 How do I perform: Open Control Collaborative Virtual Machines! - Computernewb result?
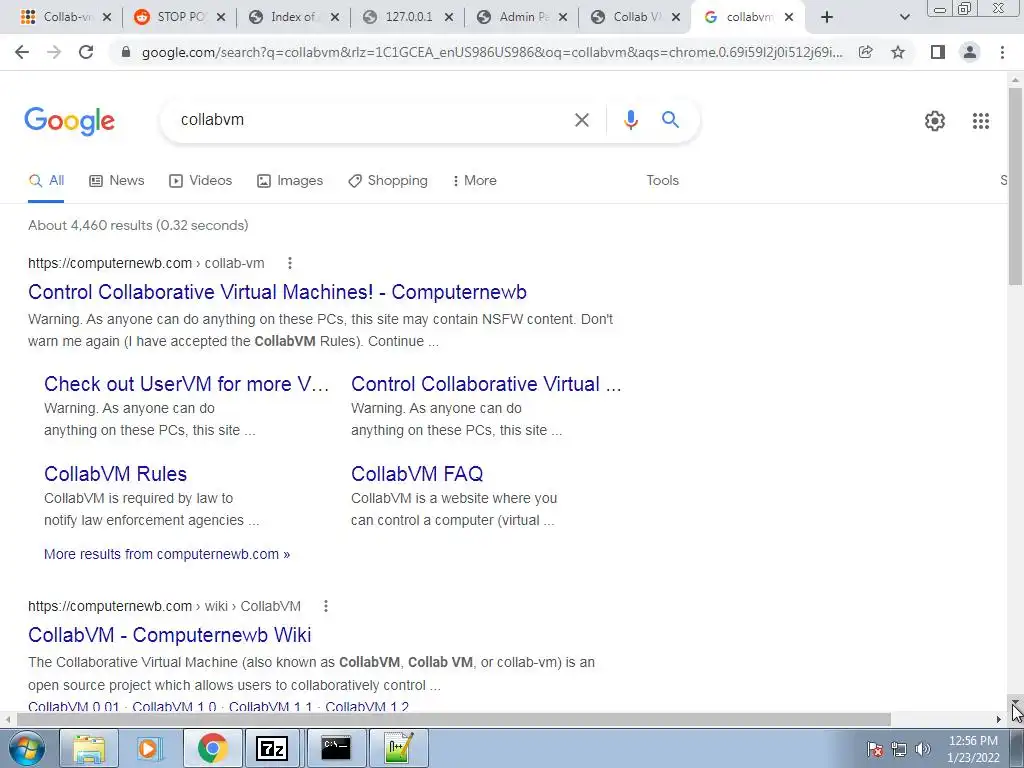tap(278, 292)
